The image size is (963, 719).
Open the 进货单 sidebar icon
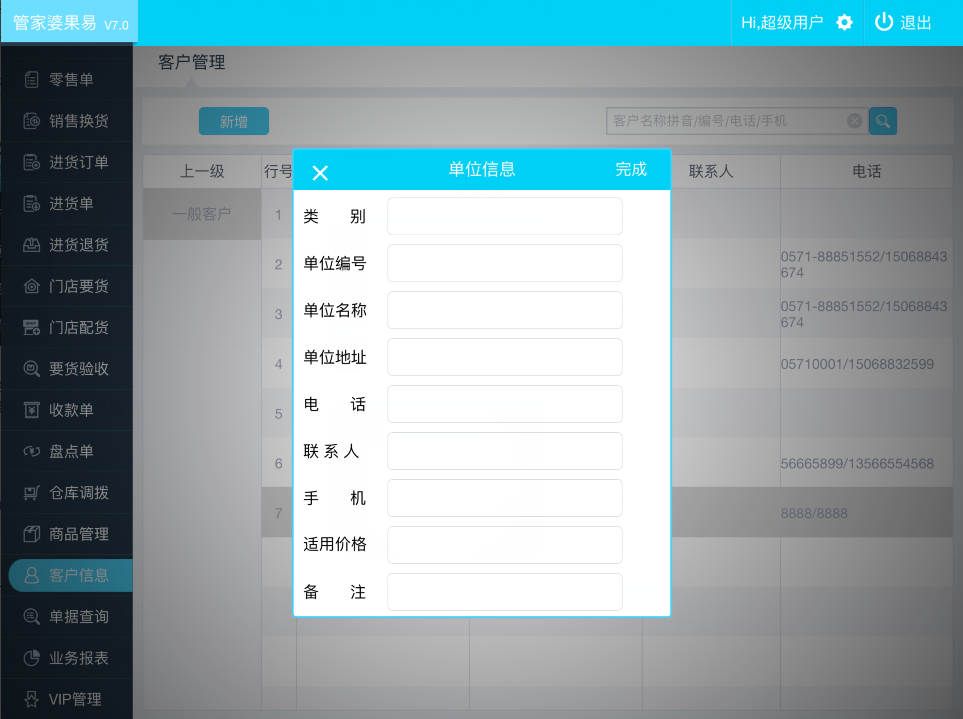(x=31, y=203)
